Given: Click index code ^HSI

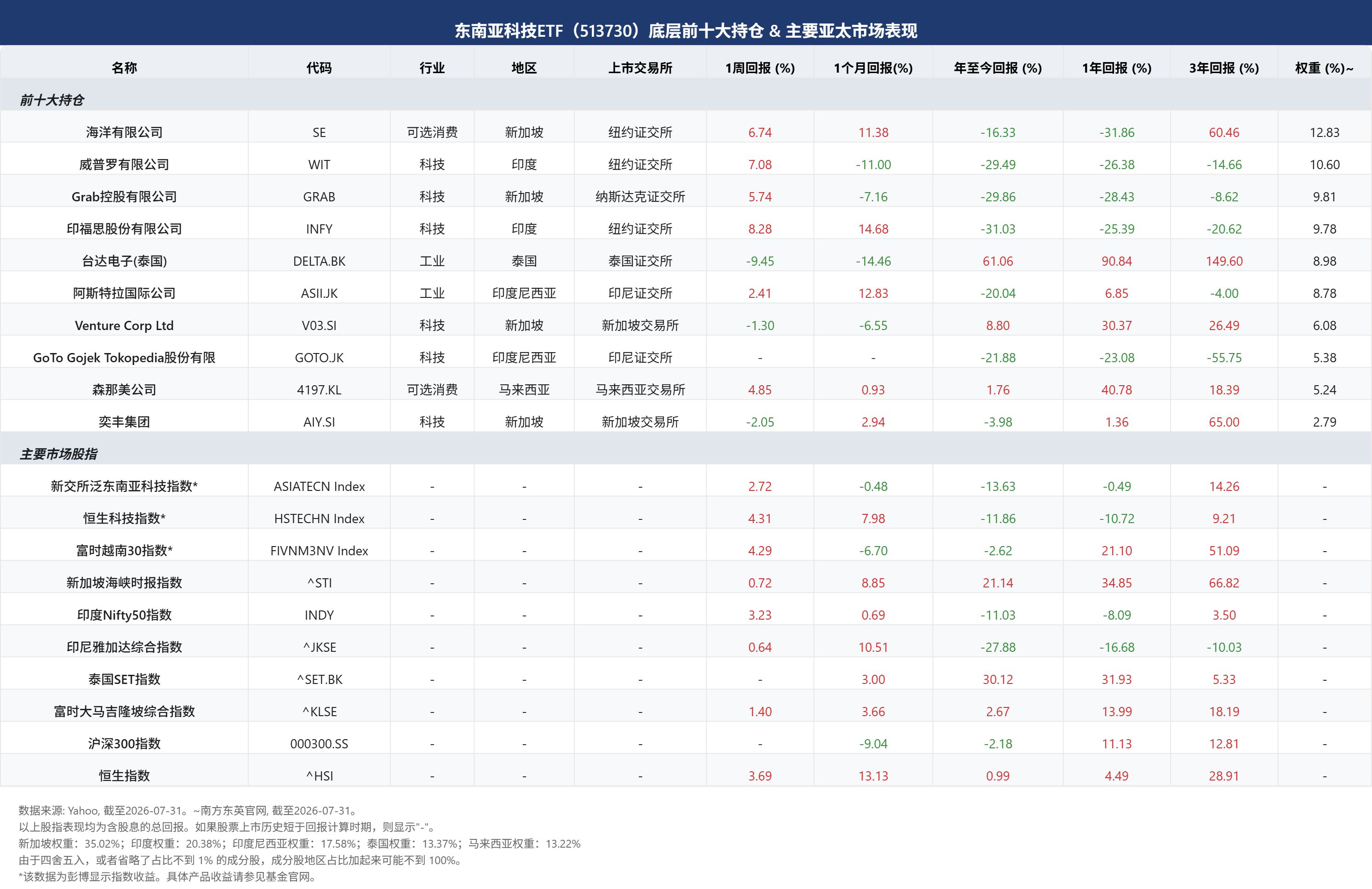Looking at the screenshot, I should point(319,777).
